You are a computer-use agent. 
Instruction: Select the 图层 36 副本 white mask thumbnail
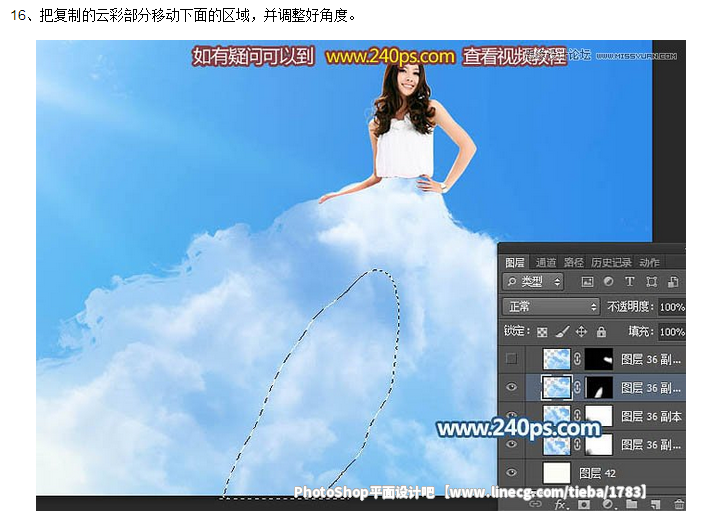coord(599,416)
